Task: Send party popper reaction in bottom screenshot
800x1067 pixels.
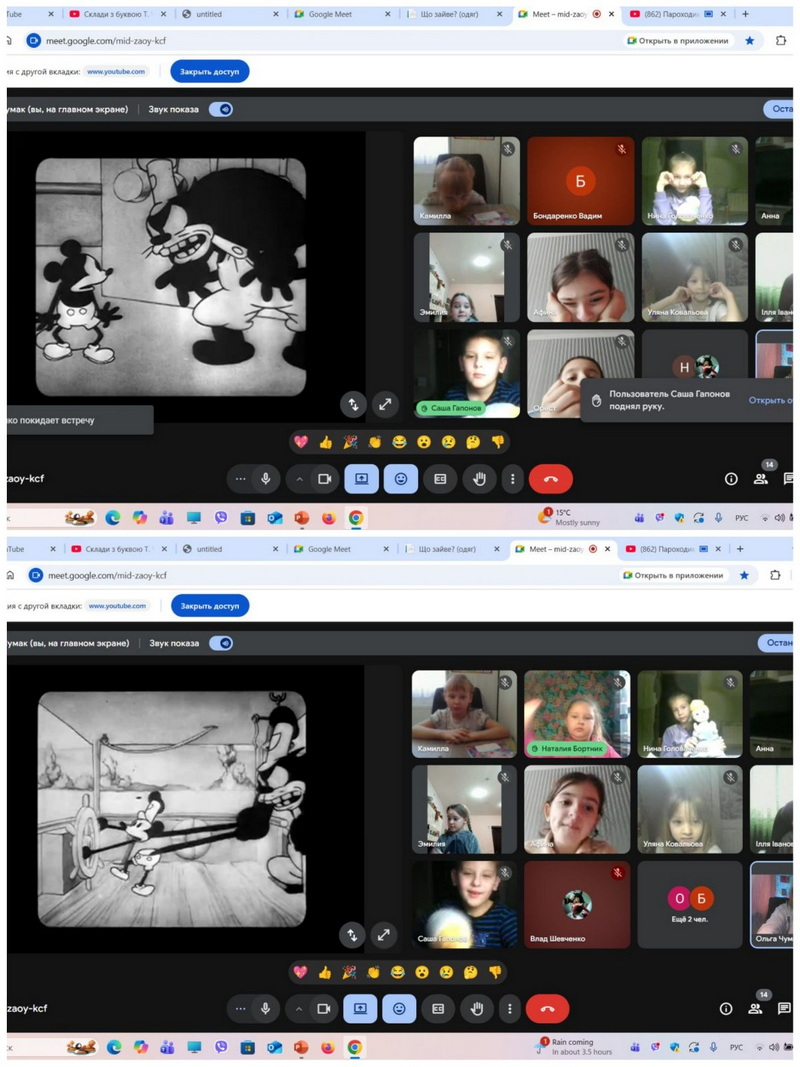Action: 349,972
